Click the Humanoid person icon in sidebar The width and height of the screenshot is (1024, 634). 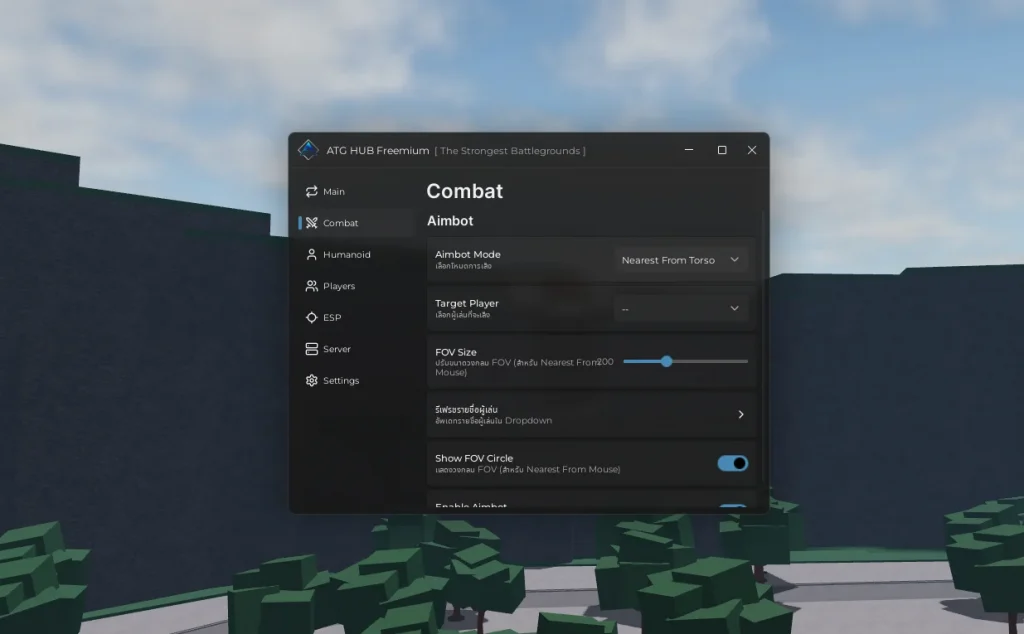click(312, 255)
